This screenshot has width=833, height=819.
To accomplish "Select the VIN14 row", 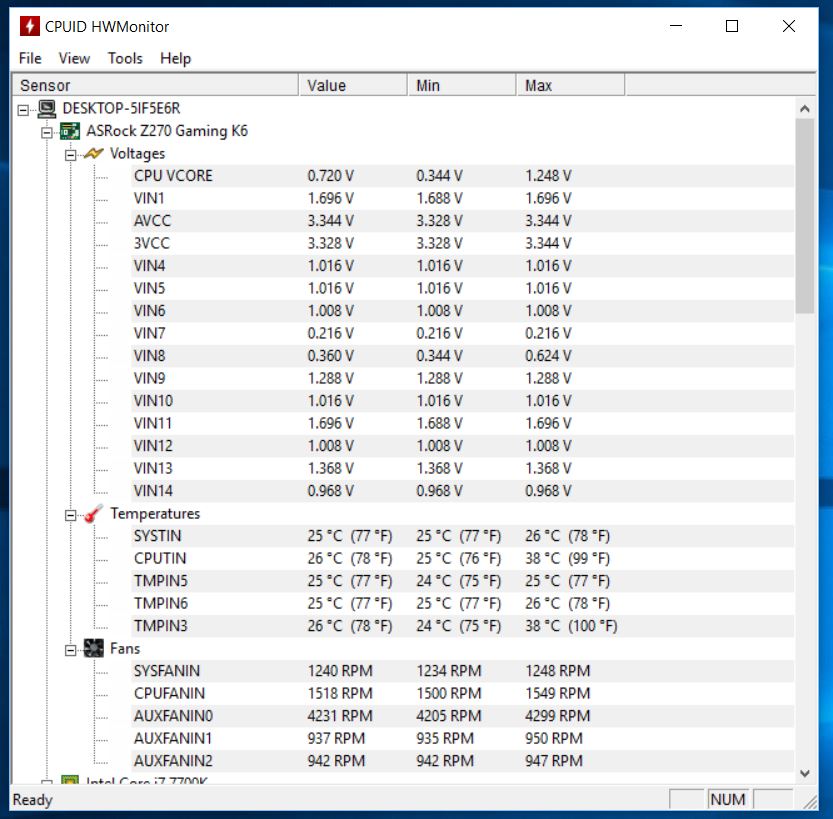I will point(462,491).
